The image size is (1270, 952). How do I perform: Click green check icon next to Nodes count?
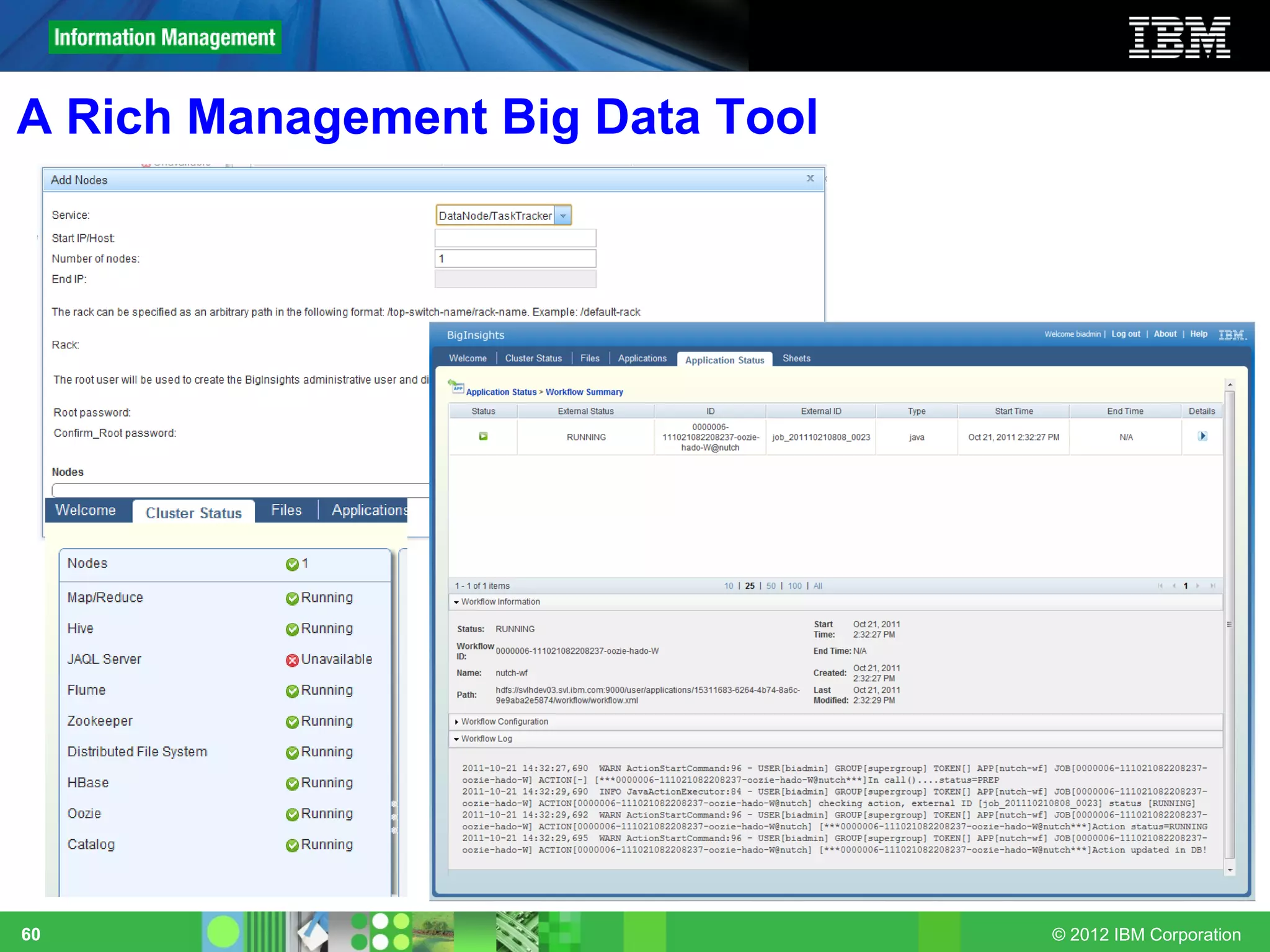coord(292,564)
